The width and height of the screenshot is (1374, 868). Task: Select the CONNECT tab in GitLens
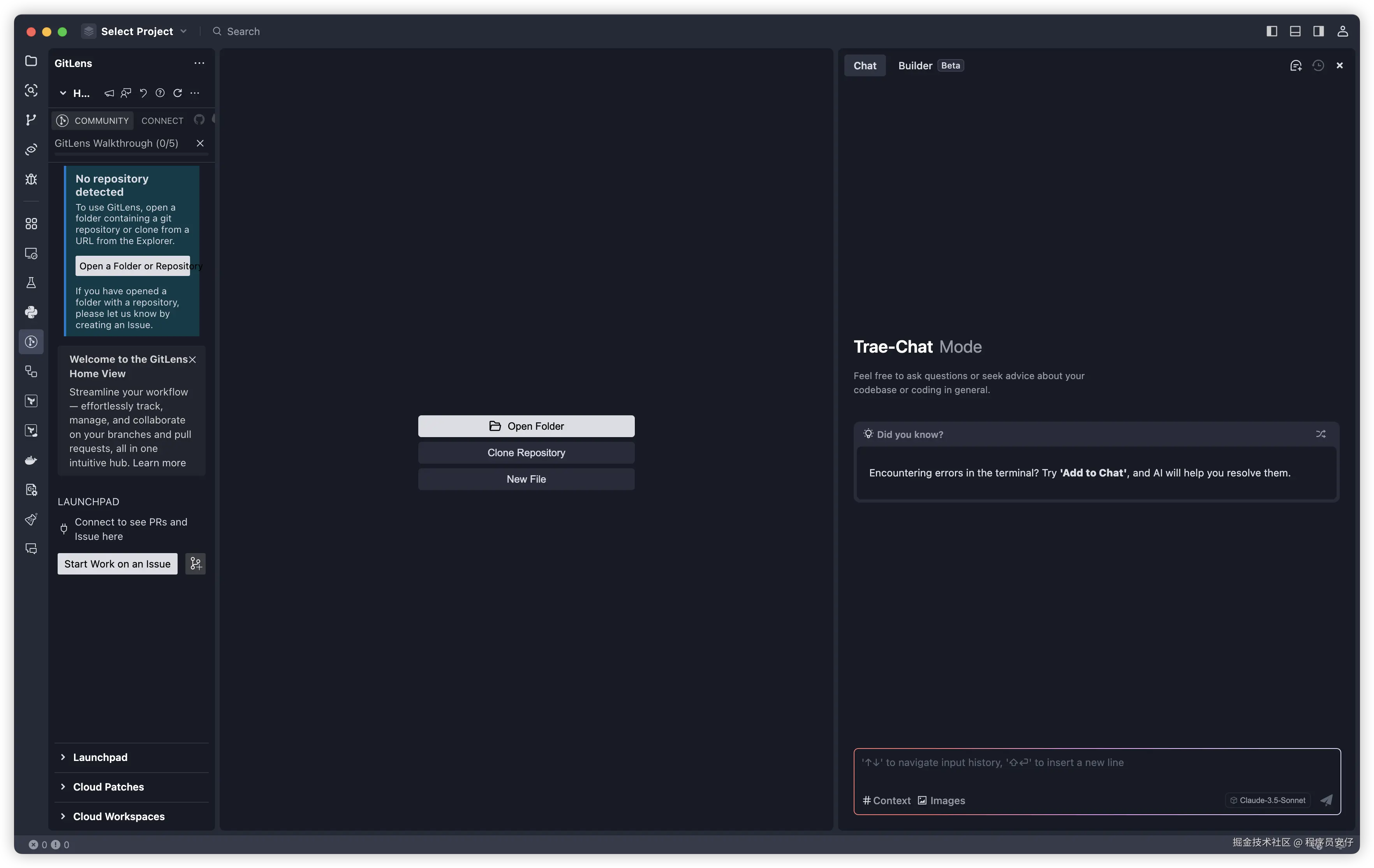tap(162, 120)
